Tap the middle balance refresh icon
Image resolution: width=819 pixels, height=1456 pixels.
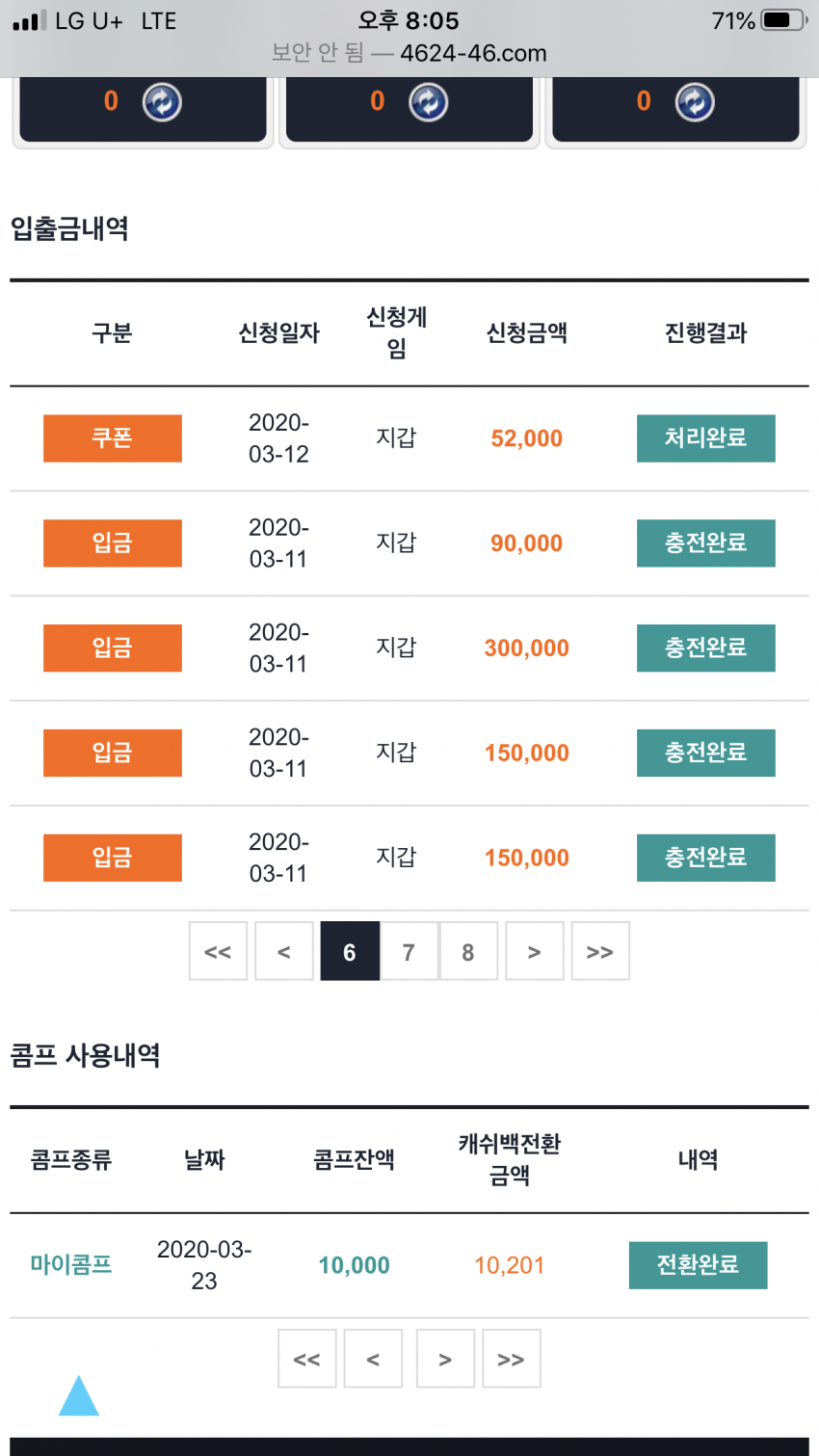pyautogui.click(x=428, y=101)
